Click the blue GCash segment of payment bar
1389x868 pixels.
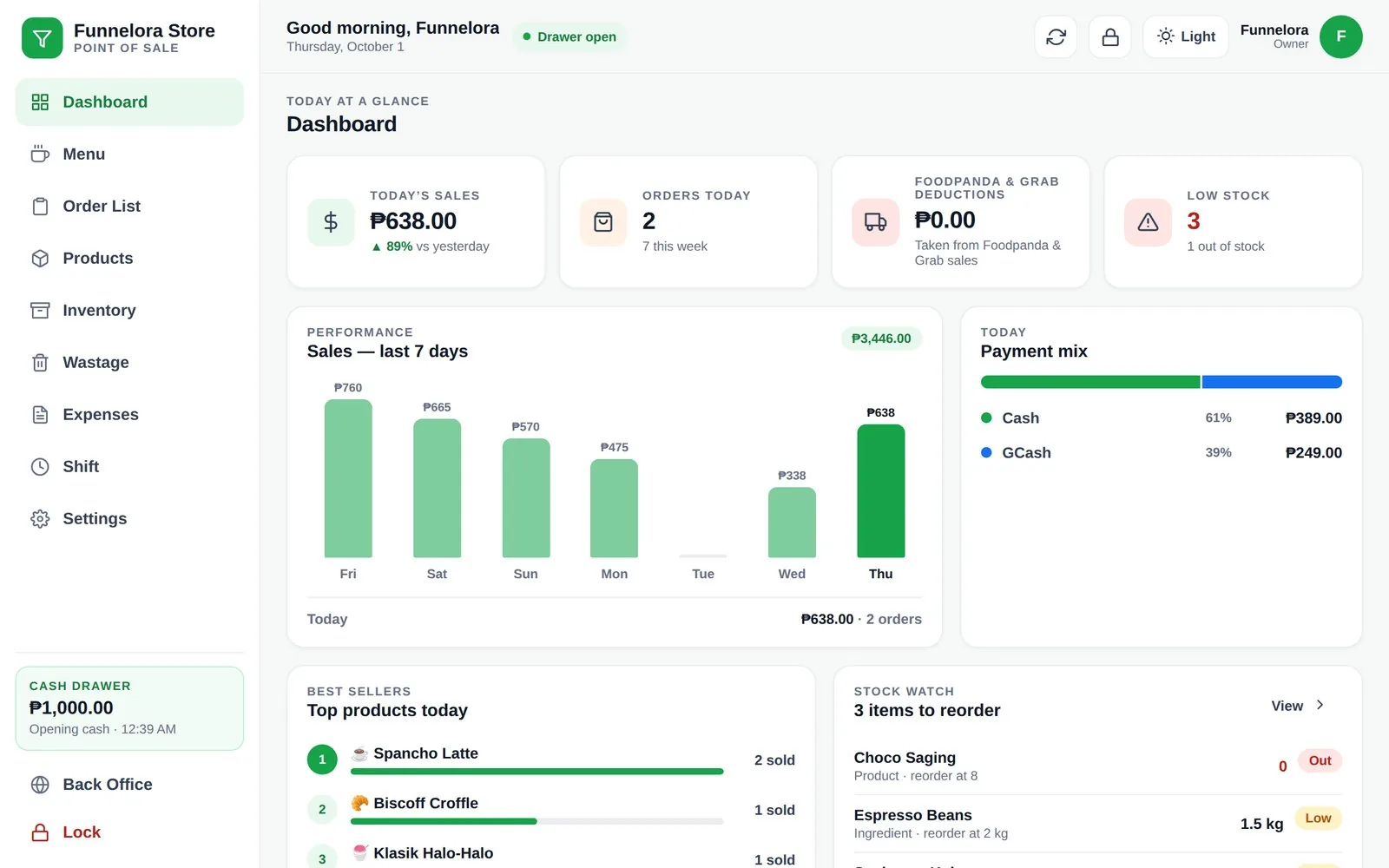tap(1272, 382)
